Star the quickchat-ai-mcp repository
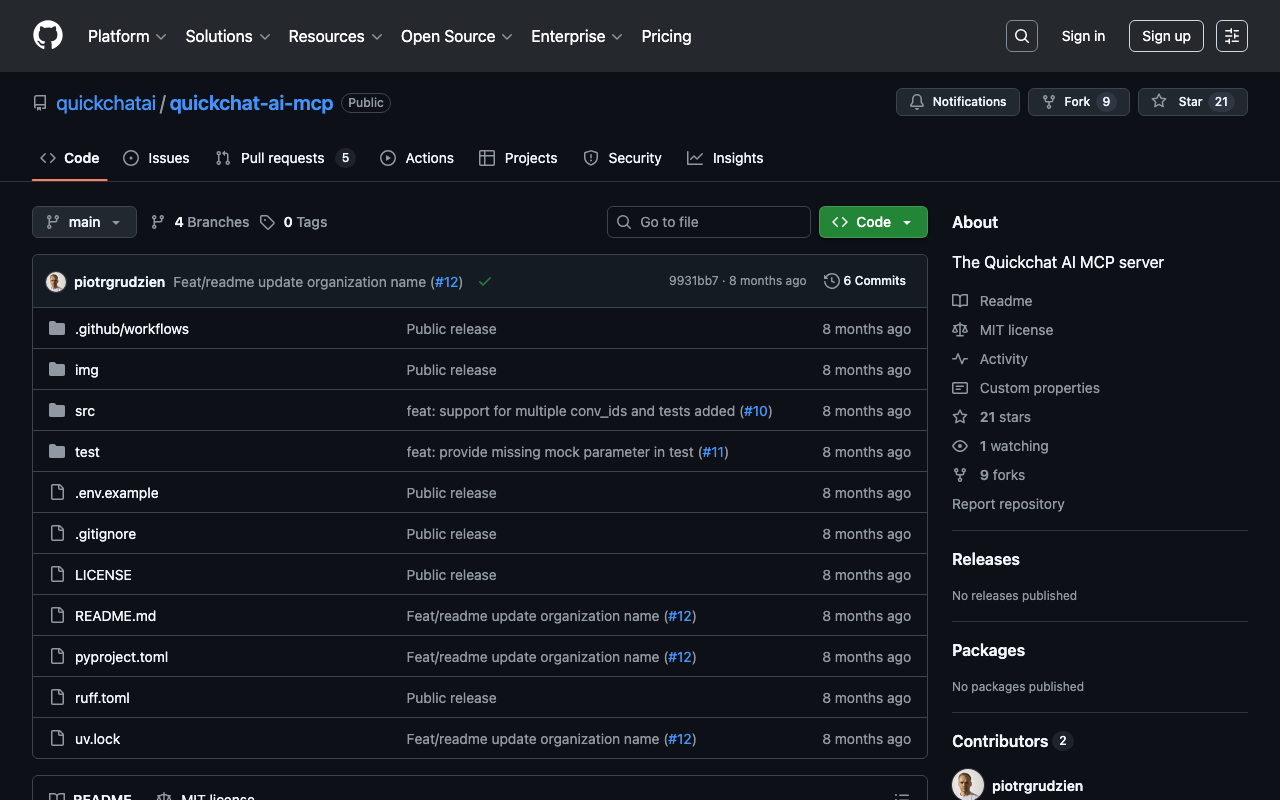 (1178, 102)
